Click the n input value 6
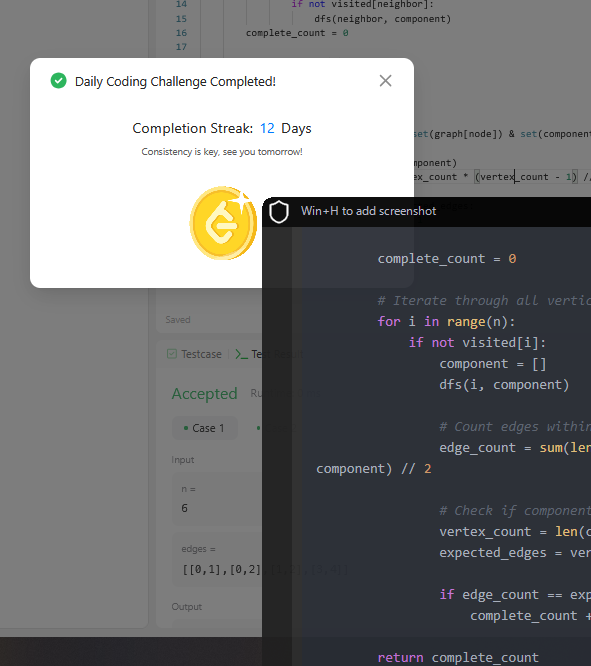The image size is (591, 666). [x=184, y=508]
